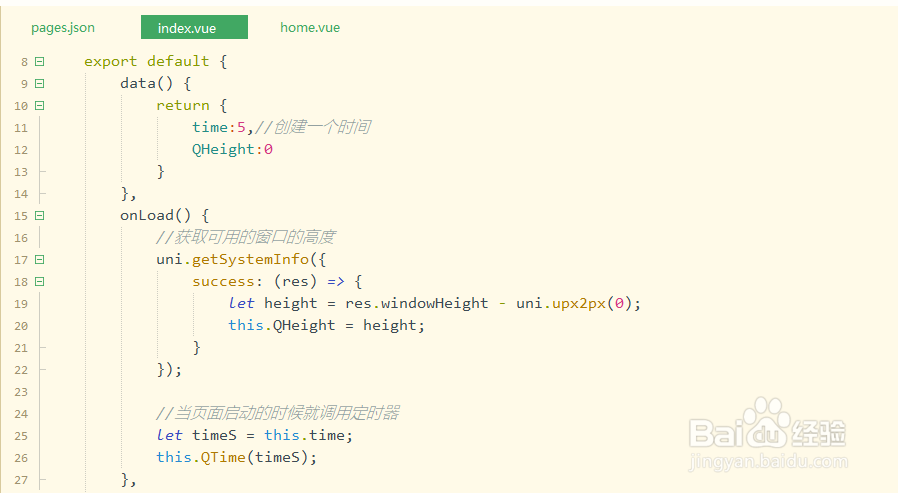Select the index.vue tab

pos(194,27)
